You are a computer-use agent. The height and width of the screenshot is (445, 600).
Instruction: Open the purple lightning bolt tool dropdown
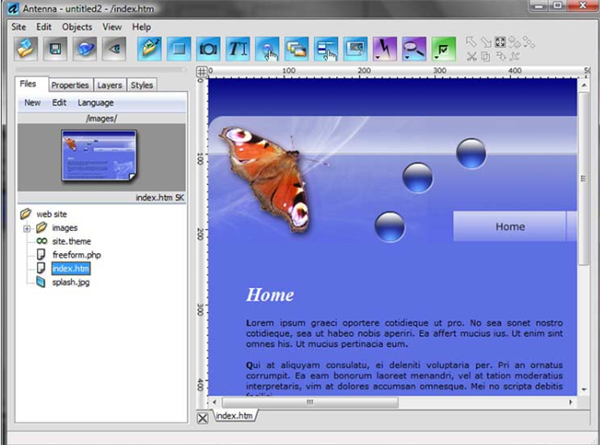coord(385,49)
